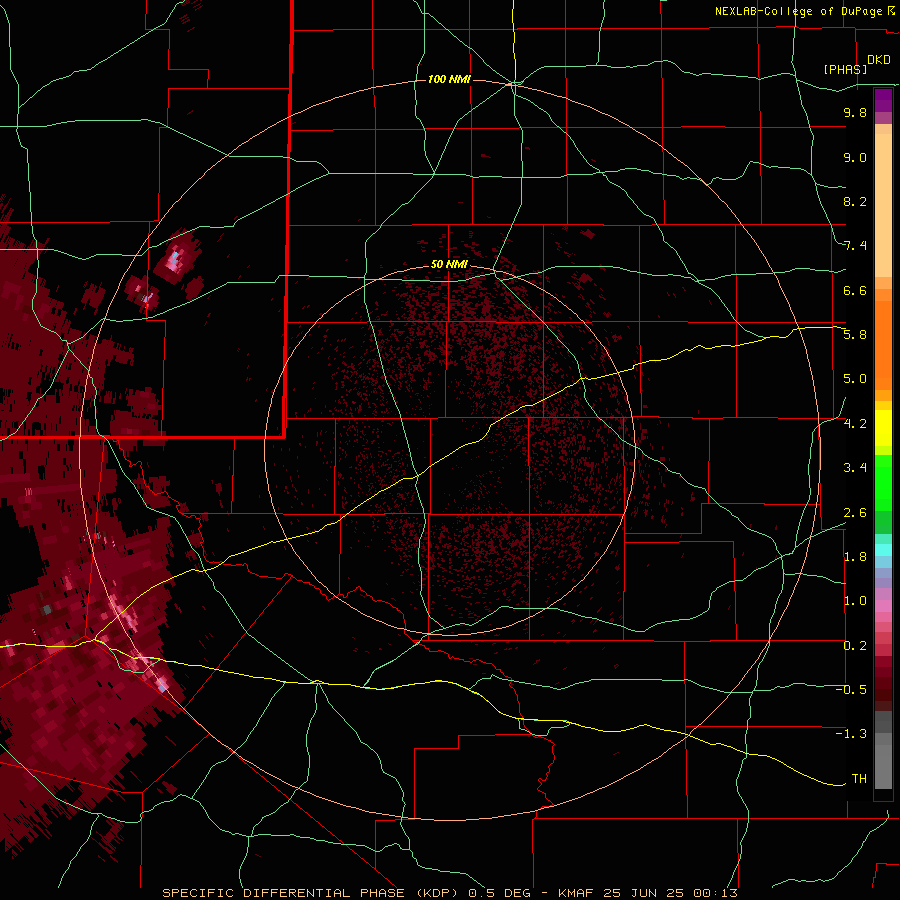900x900 pixels.
Task: Click the 5.8 value on the color scale
Action: coord(855,335)
